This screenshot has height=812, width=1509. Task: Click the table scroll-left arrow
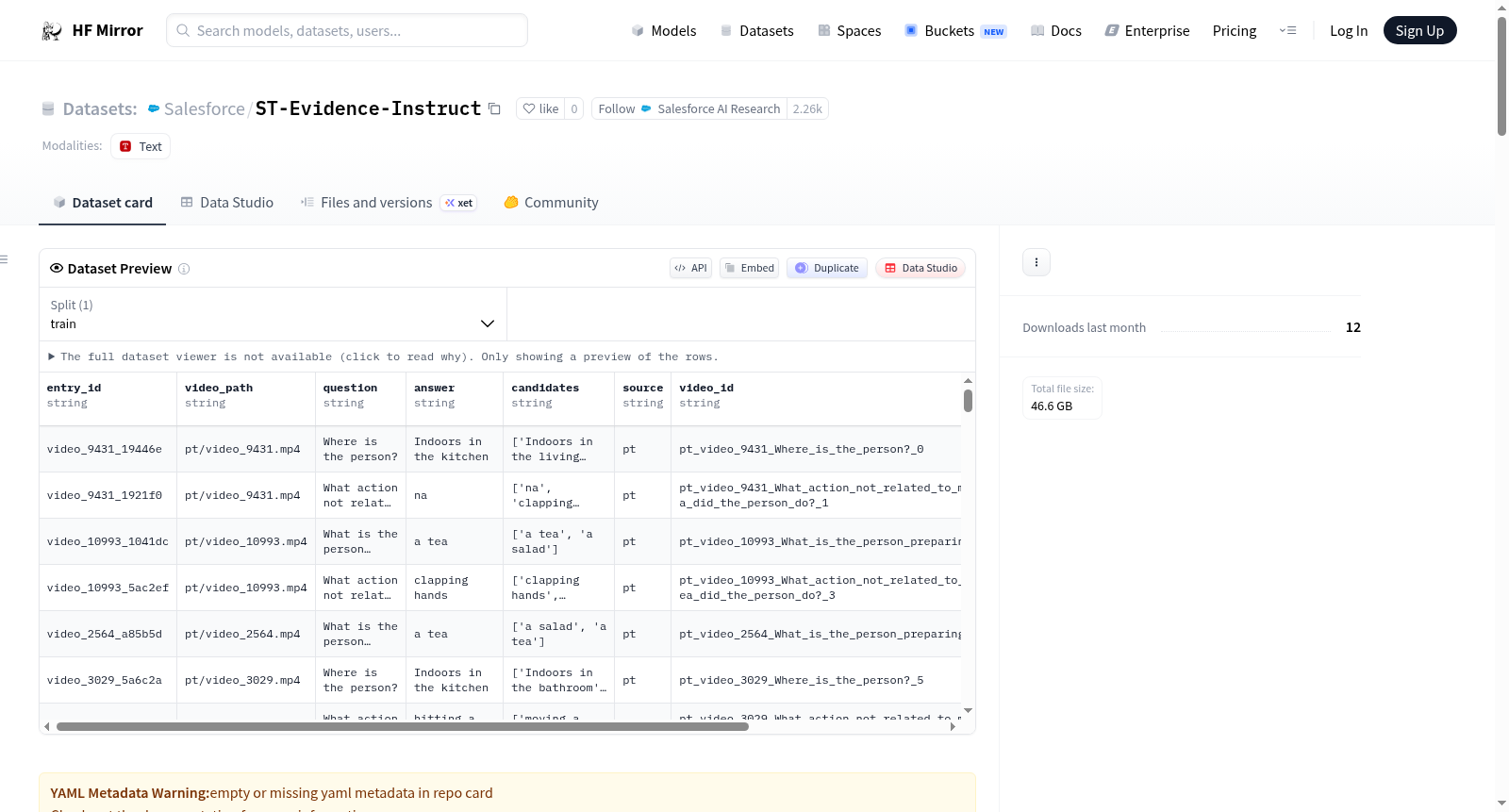[x=46, y=727]
